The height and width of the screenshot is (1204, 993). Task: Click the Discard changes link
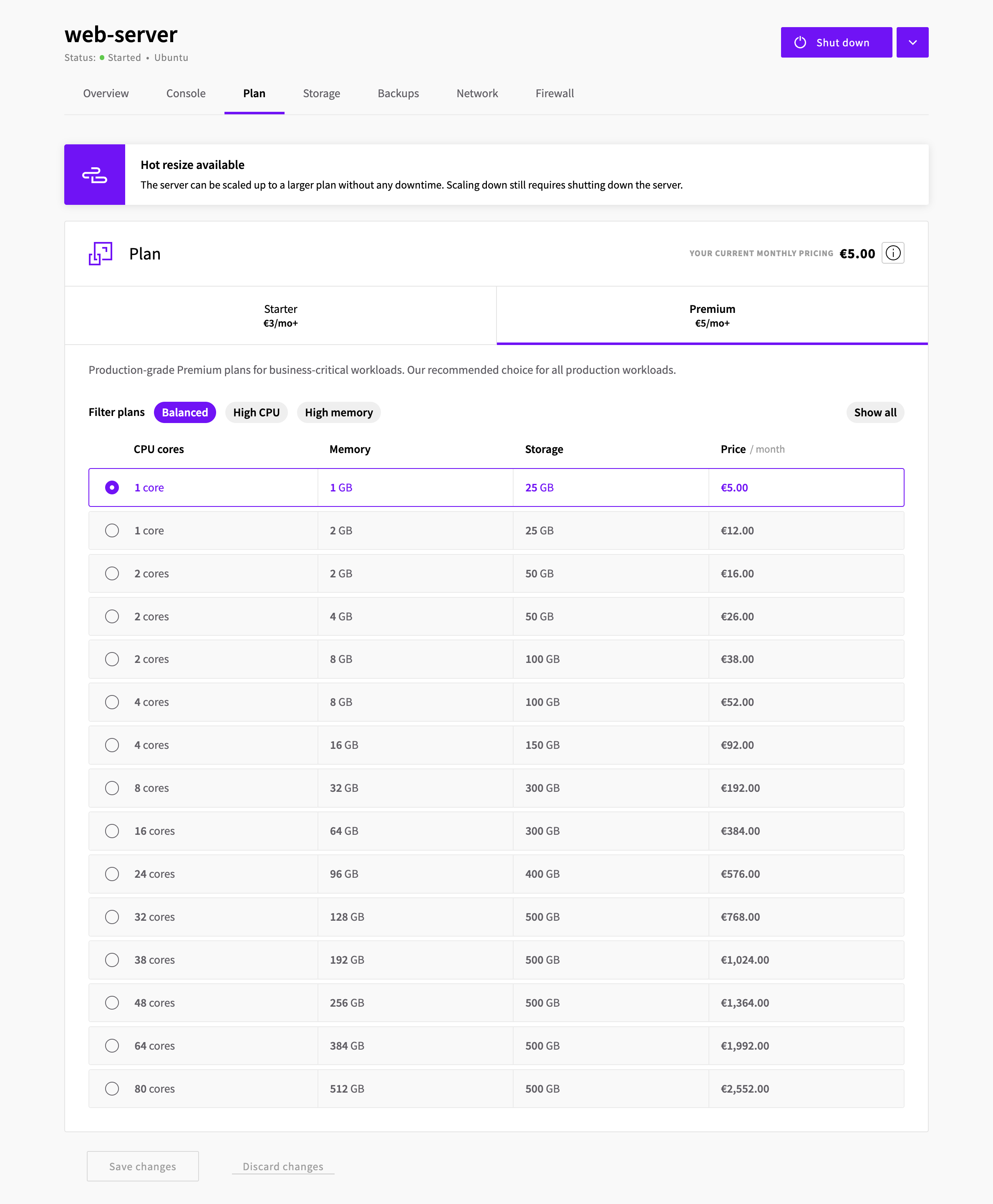pyautogui.click(x=282, y=1166)
